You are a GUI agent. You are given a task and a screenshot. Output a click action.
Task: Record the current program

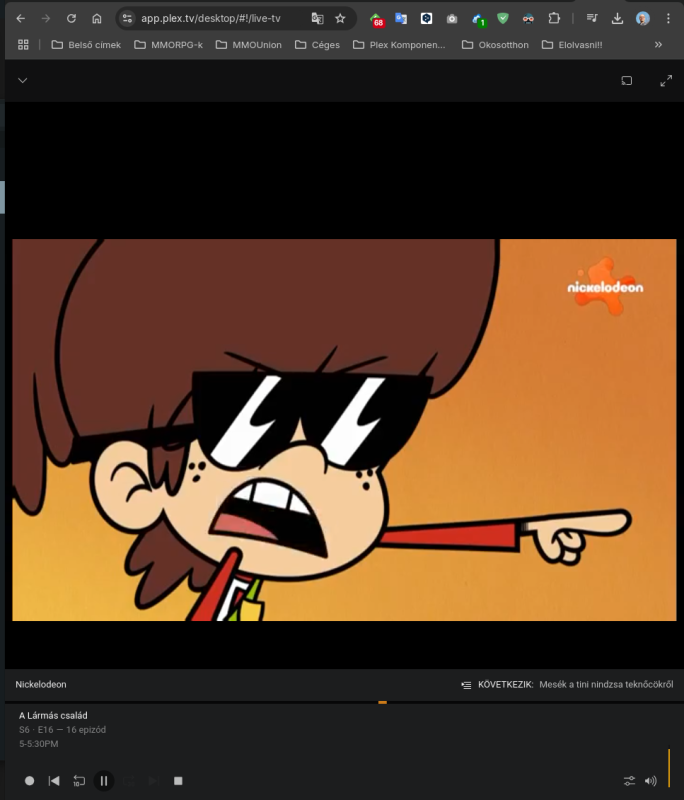30,781
